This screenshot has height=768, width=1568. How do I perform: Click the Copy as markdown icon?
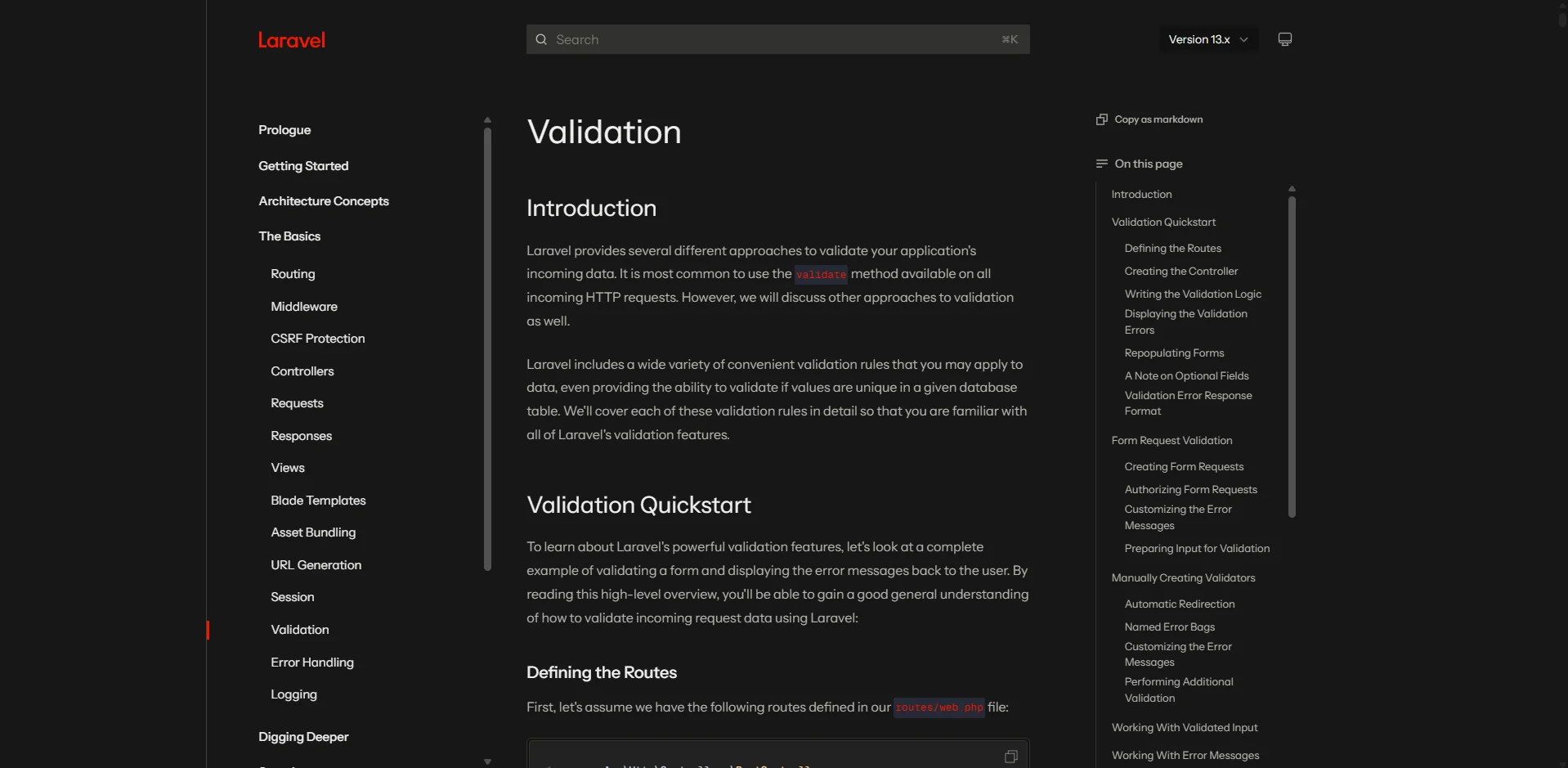click(1102, 119)
